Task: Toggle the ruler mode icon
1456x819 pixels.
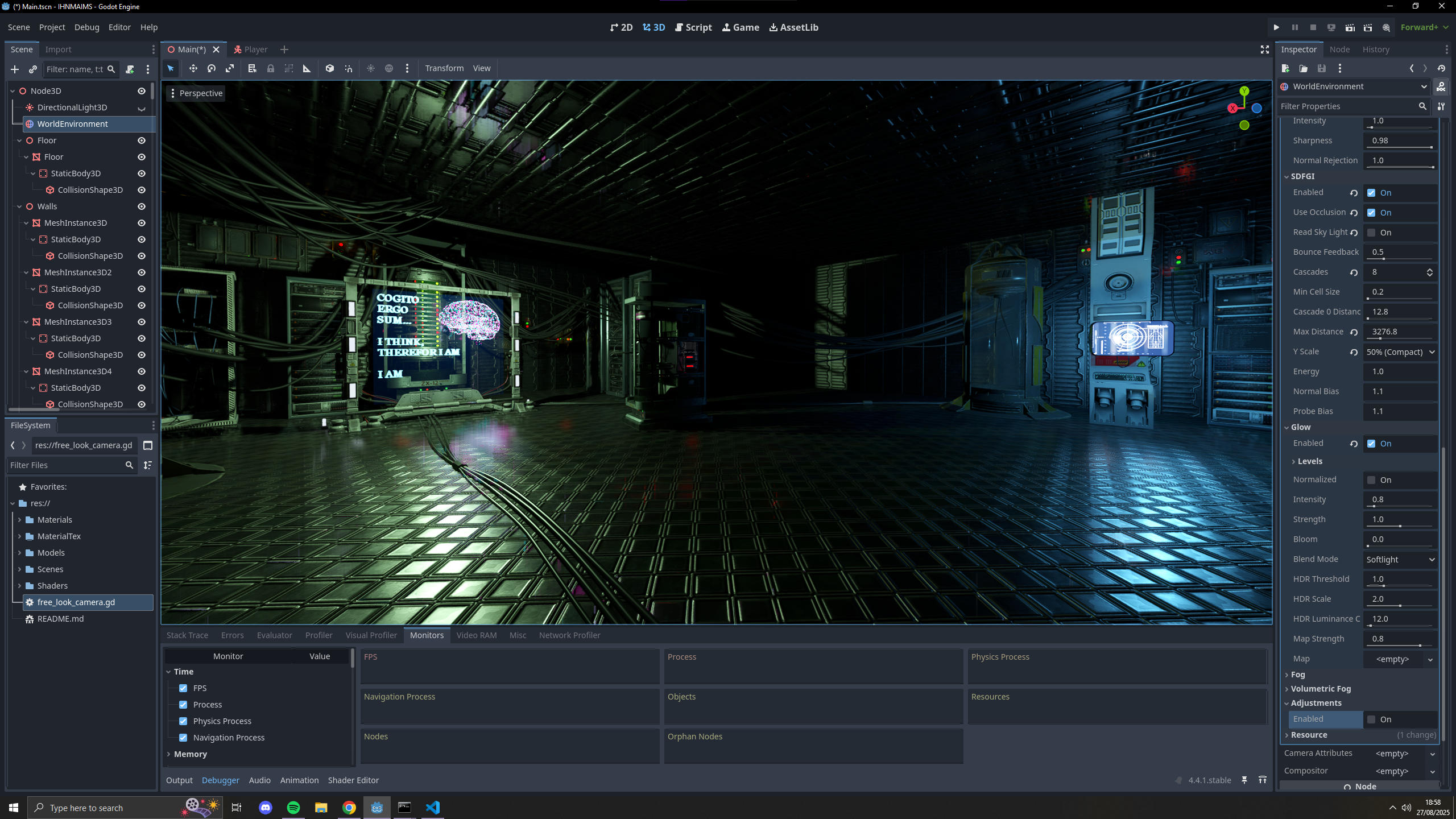Action: 307,68
